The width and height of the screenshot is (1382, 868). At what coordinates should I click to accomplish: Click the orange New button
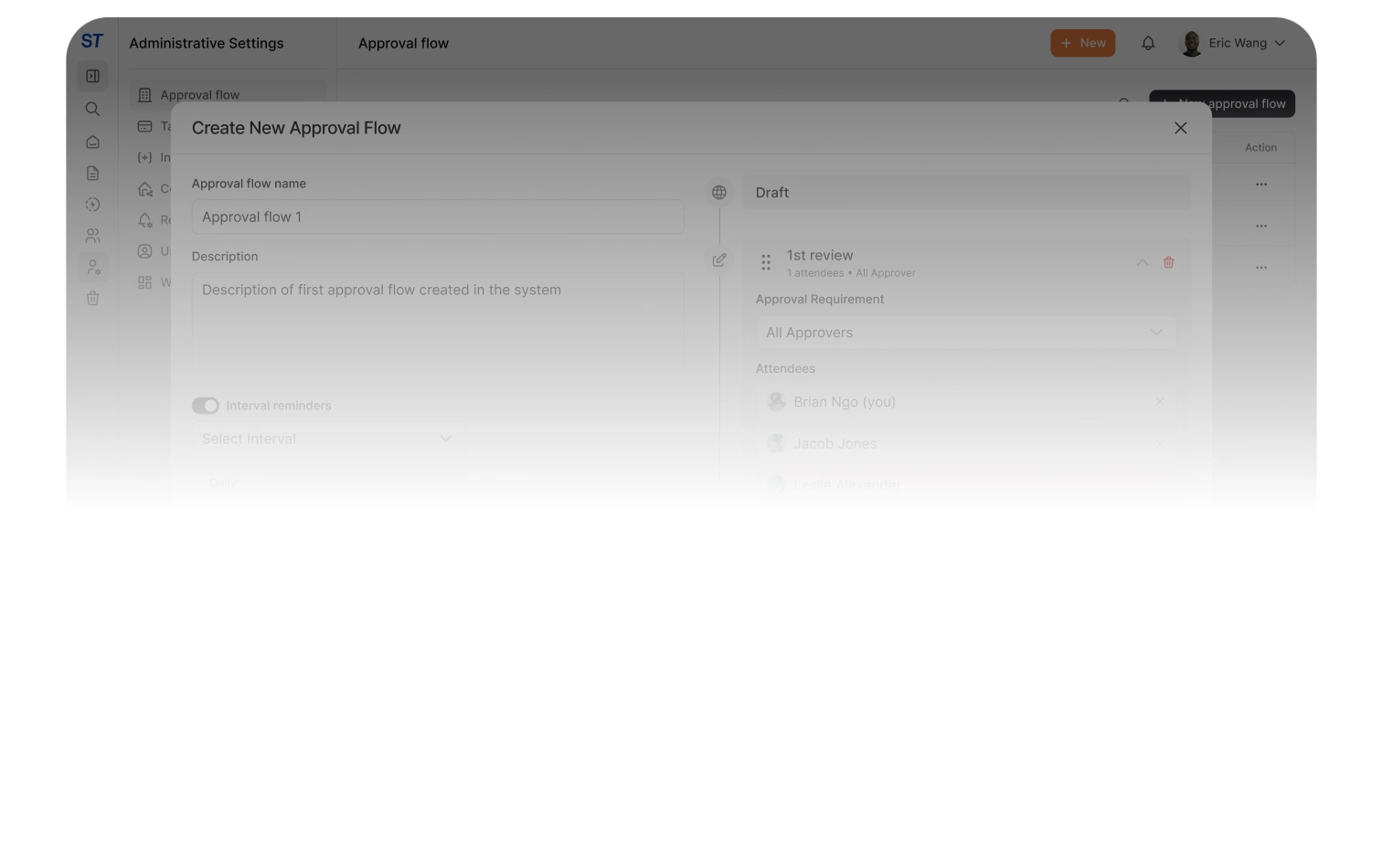click(x=1082, y=43)
